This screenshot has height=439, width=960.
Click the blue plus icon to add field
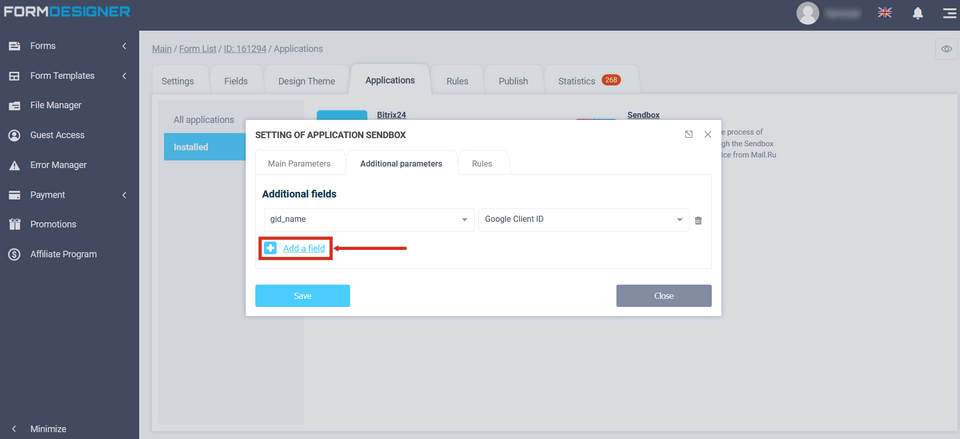270,248
